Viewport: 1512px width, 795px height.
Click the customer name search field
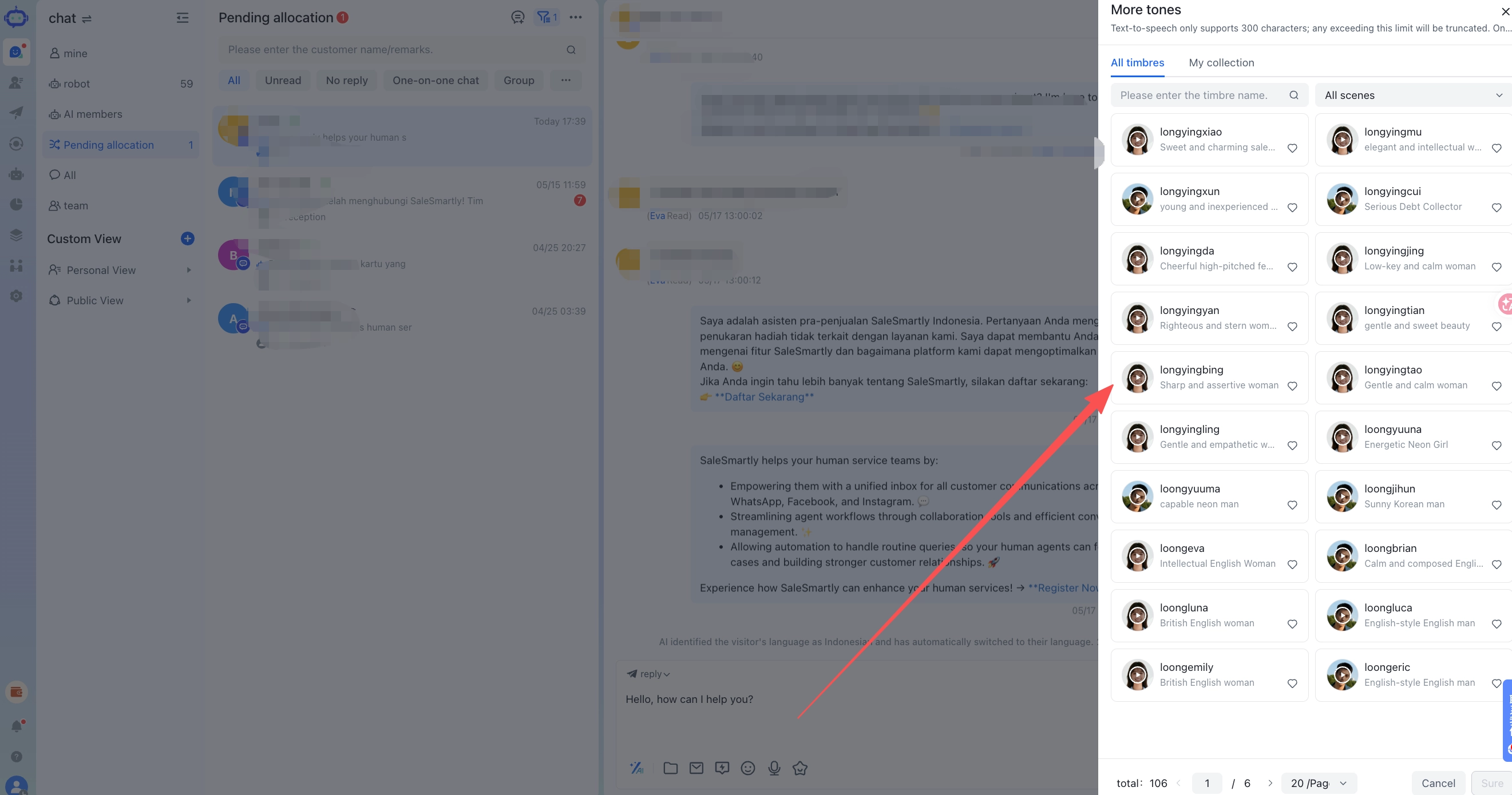coord(402,50)
